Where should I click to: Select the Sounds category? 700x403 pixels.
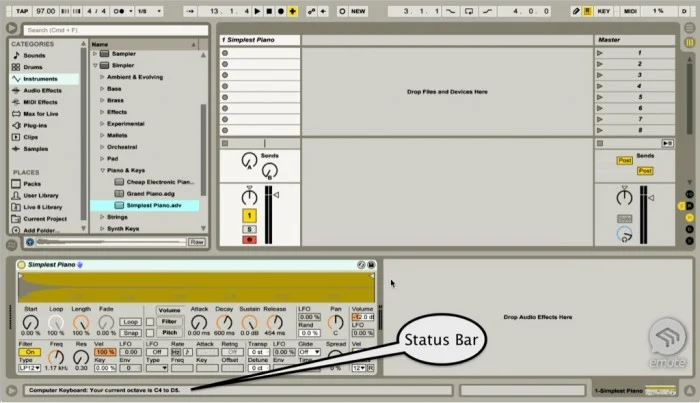pos(34,55)
